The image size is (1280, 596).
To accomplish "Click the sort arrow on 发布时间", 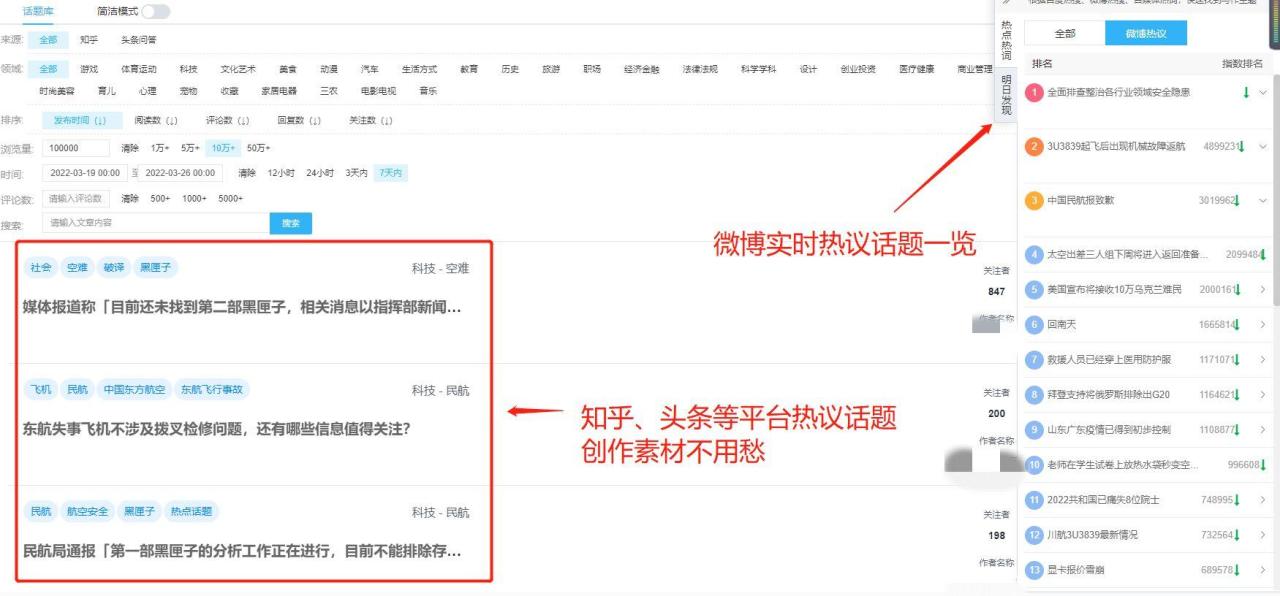I will [98, 120].
